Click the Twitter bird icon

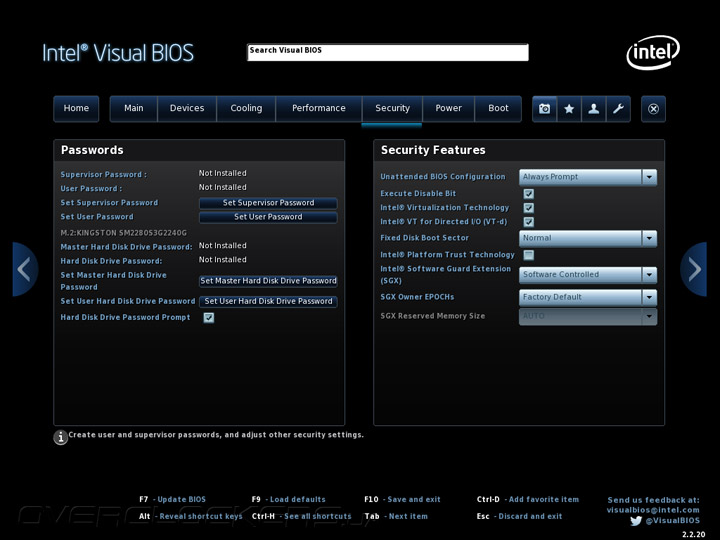[x=636, y=521]
